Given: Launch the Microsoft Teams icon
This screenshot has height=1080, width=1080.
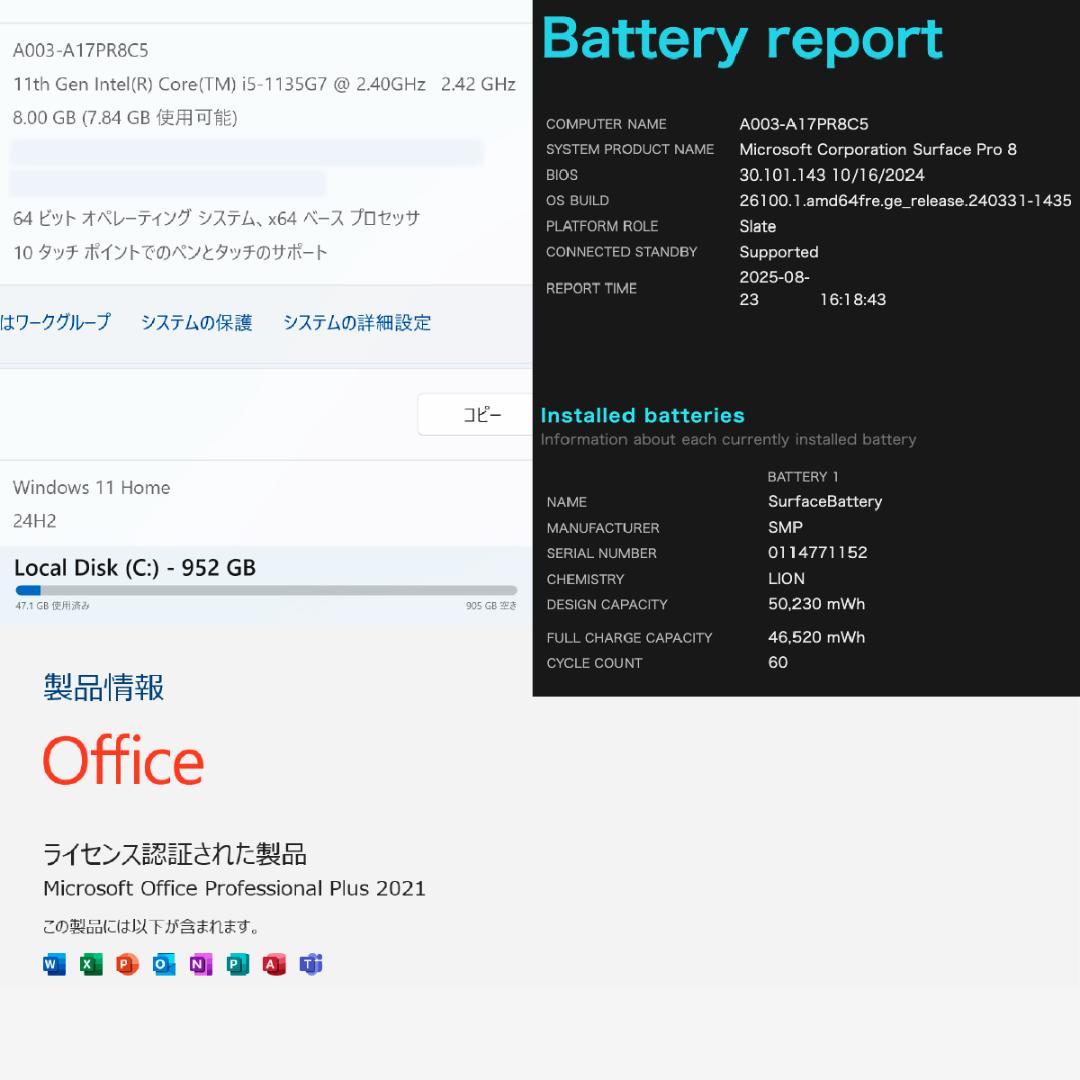Looking at the screenshot, I should point(311,964).
